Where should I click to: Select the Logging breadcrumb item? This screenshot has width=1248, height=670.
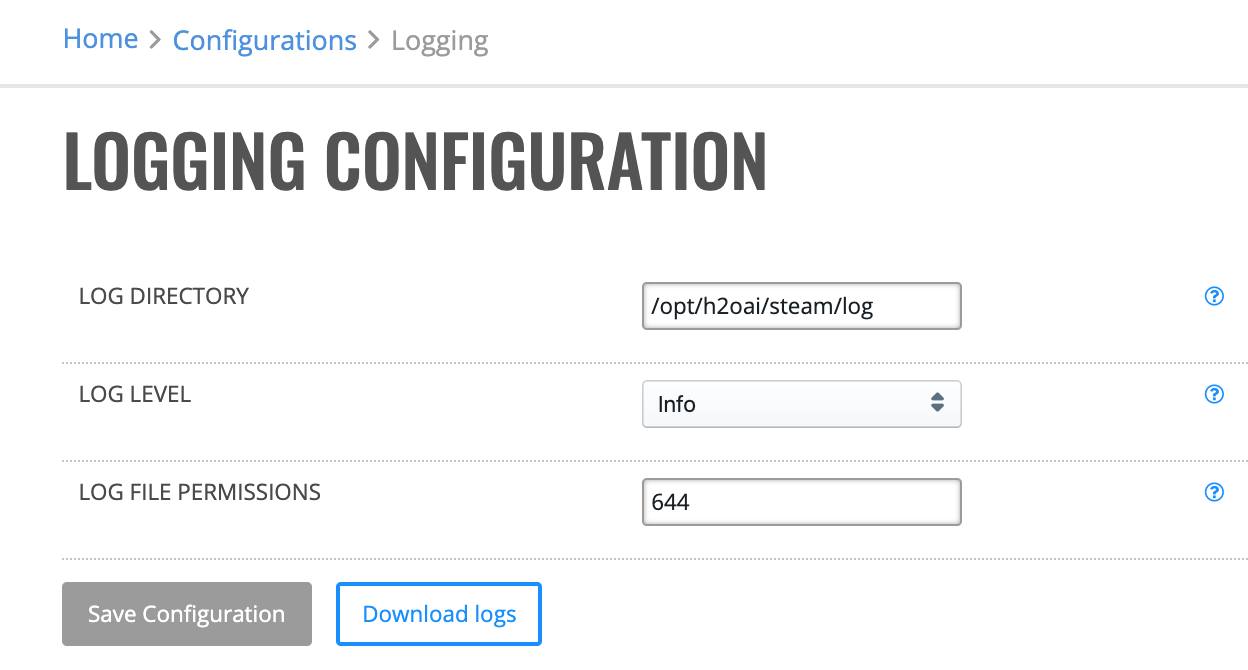[440, 42]
